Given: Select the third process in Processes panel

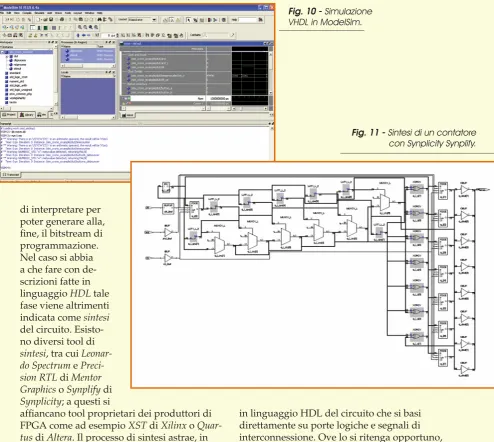Looking at the screenshot, I should coord(88,59).
